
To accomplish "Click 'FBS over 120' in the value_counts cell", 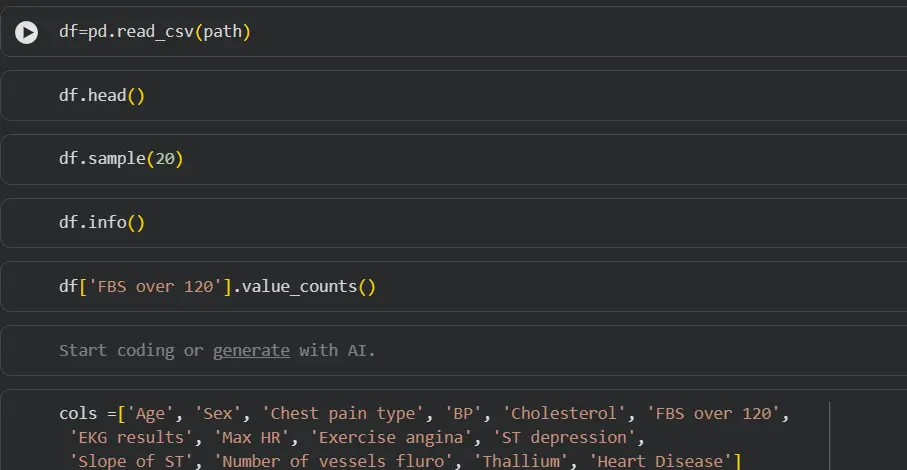I will (x=155, y=287).
